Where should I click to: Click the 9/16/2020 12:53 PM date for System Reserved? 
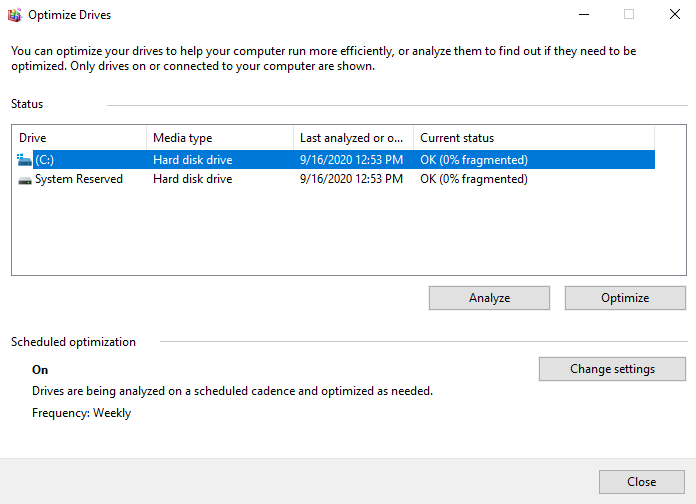pyautogui.click(x=351, y=179)
